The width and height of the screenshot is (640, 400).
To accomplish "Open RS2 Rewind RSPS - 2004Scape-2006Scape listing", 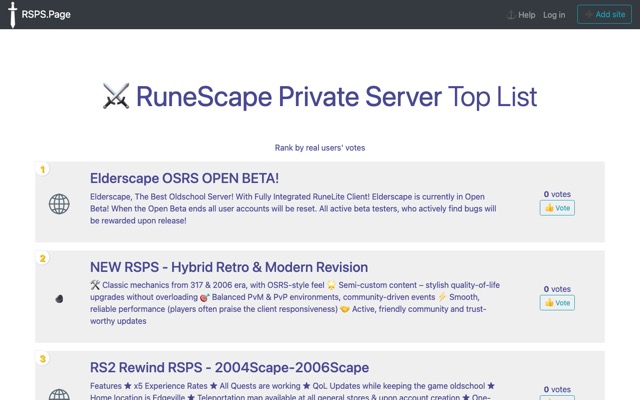I will click(x=229, y=368).
